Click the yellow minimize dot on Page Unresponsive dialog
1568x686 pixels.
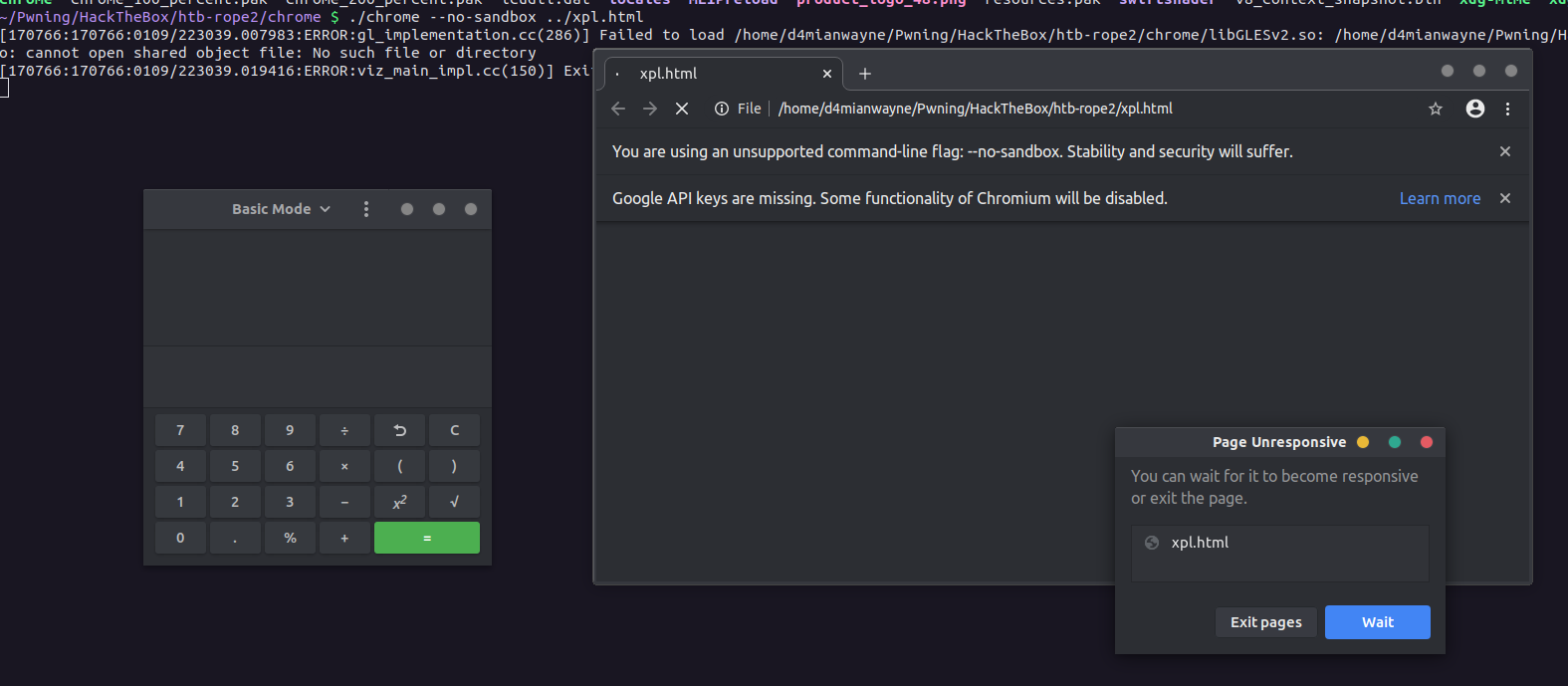coord(1363,442)
